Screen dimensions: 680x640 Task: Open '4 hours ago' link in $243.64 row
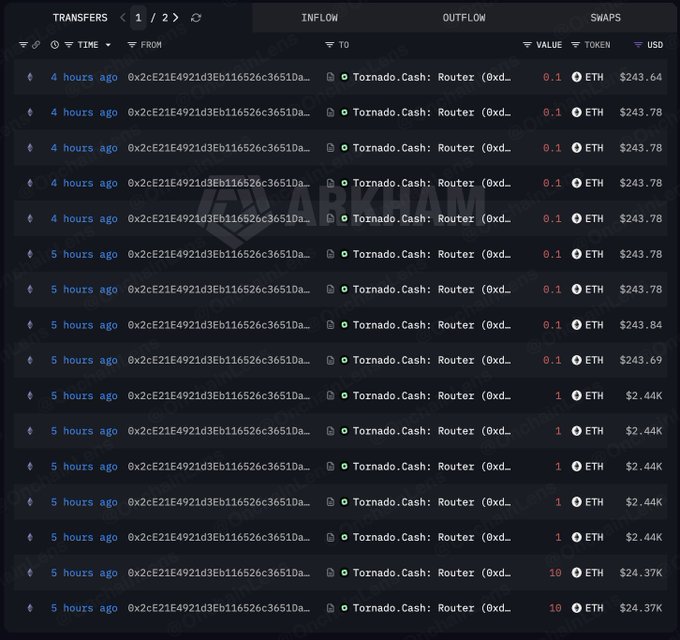click(x=84, y=77)
